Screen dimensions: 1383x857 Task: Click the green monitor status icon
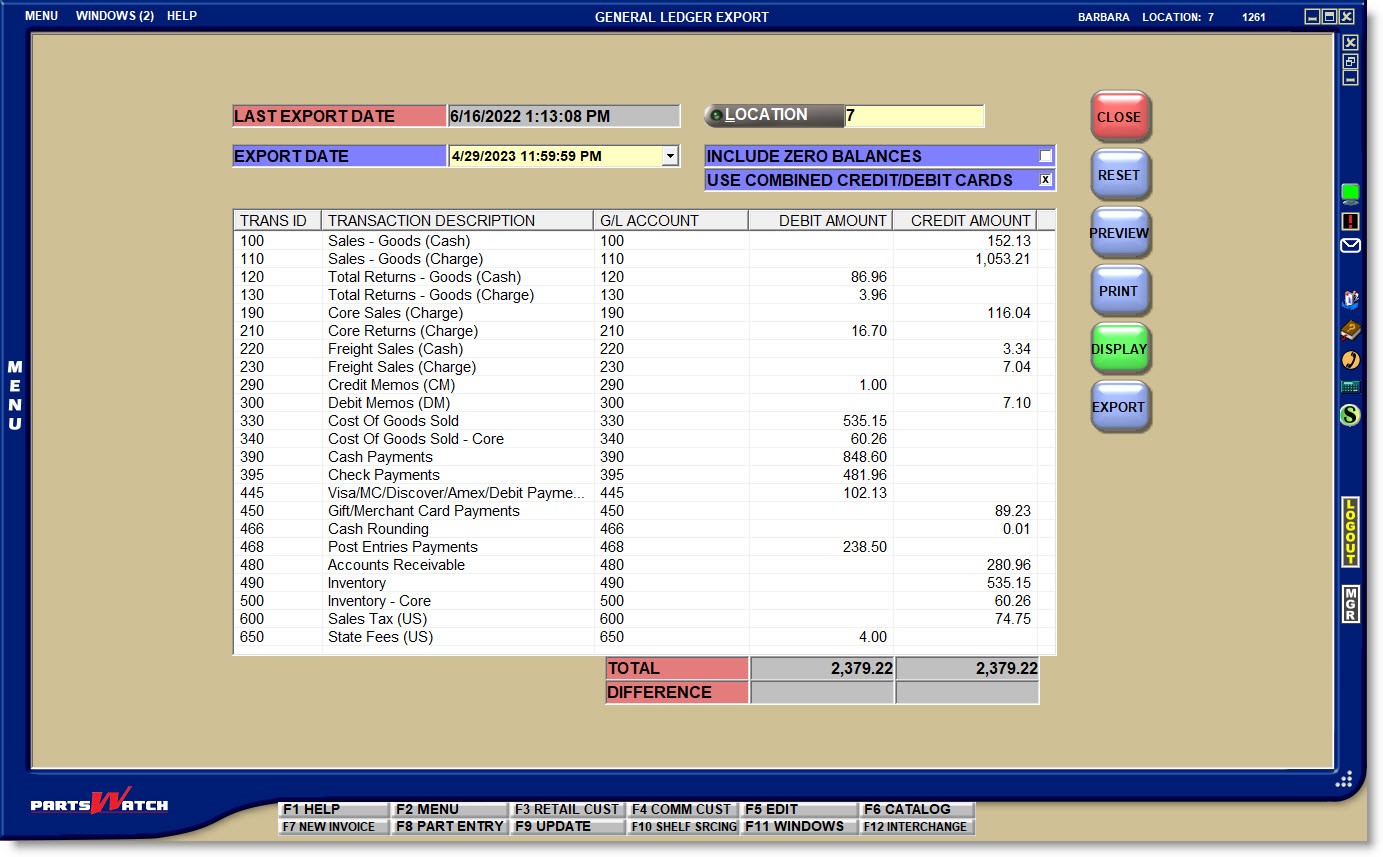[x=1350, y=193]
